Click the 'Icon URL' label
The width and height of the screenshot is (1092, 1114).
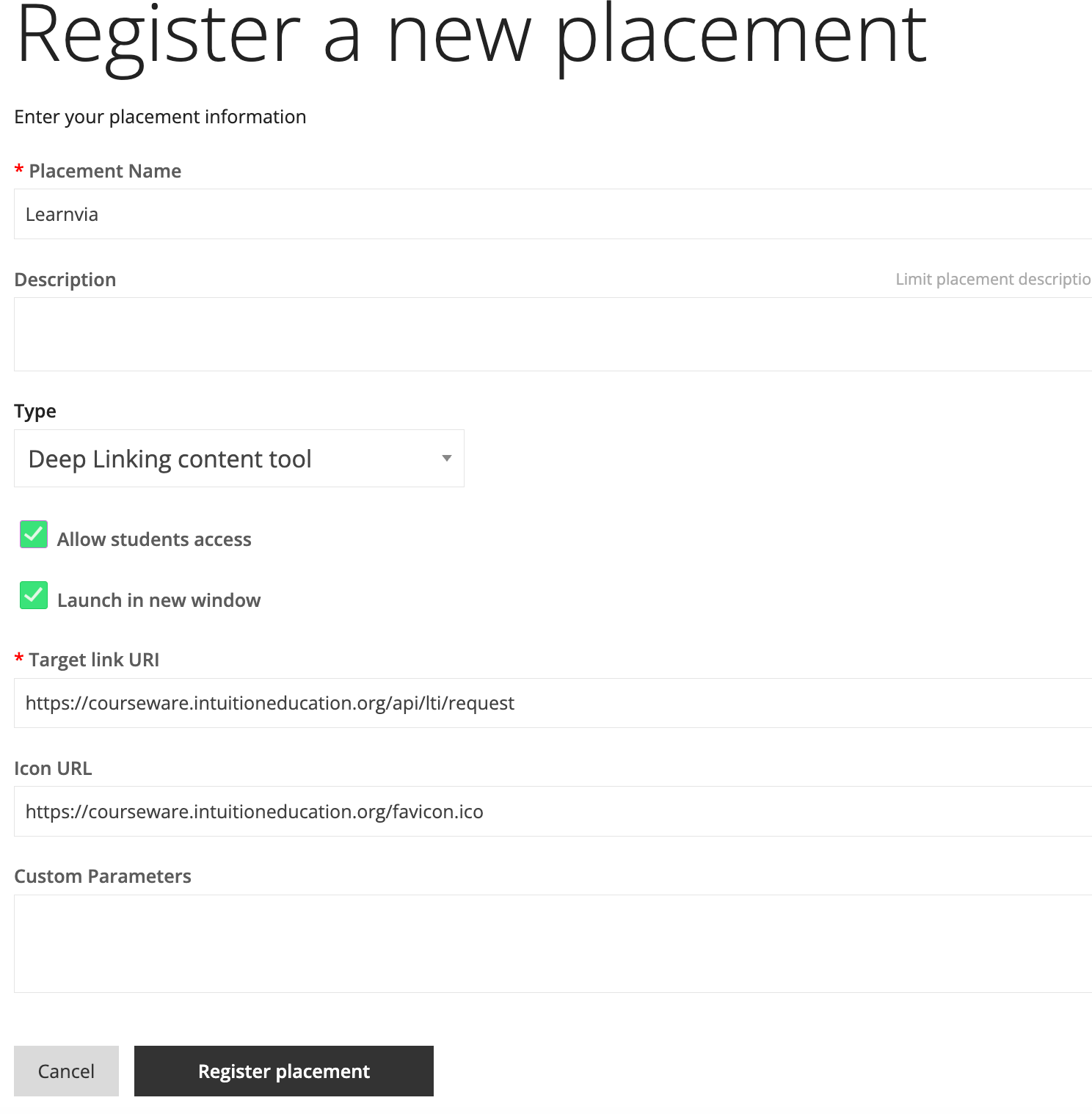[x=53, y=768]
